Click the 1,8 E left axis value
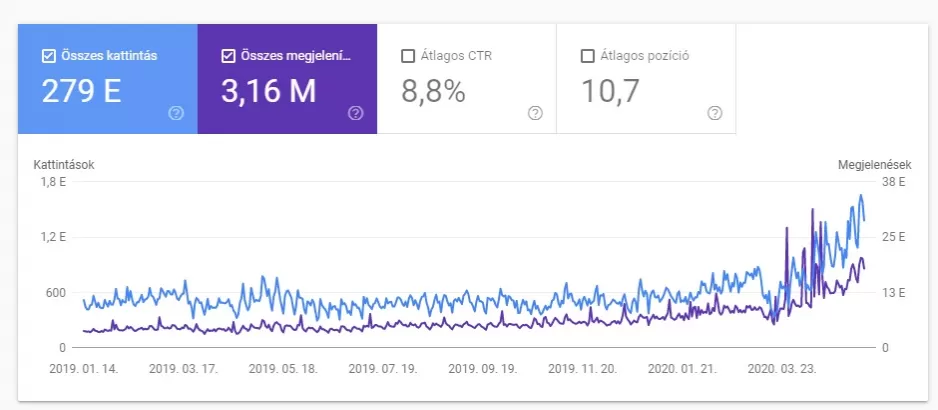938x410 pixels. point(54,182)
